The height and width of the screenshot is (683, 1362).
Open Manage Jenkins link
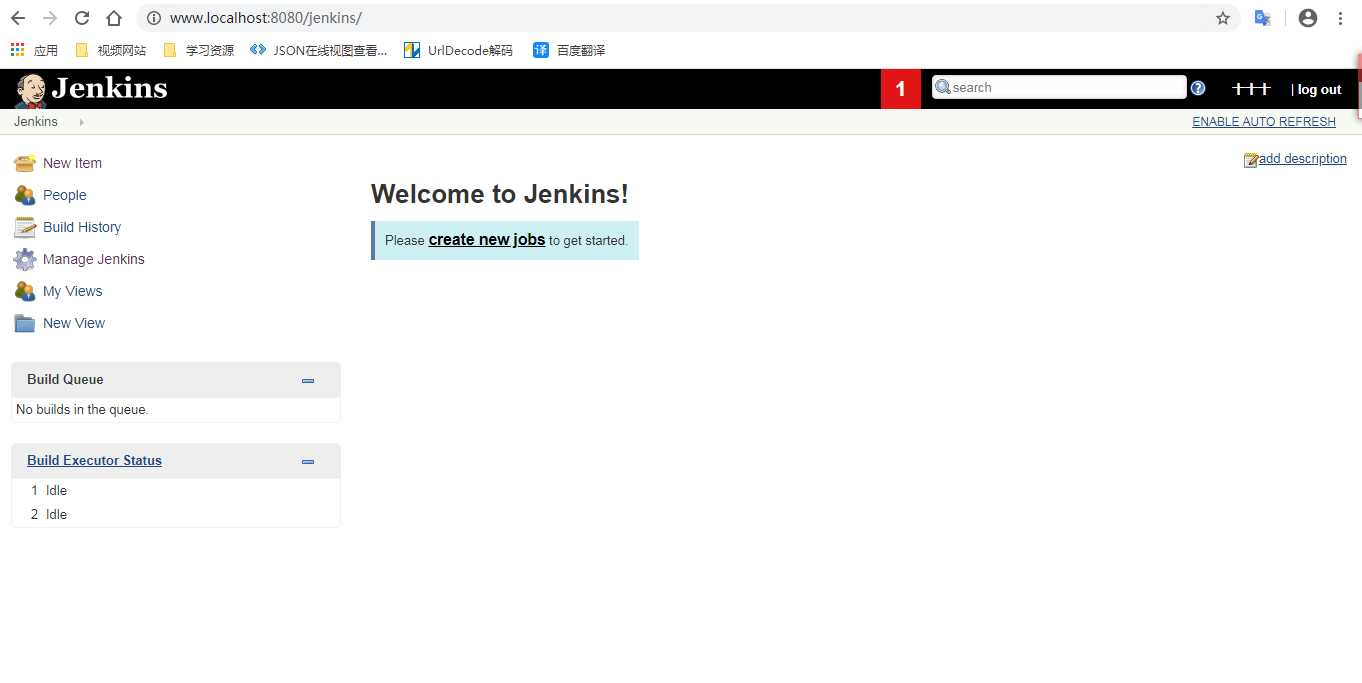pyautogui.click(x=93, y=259)
